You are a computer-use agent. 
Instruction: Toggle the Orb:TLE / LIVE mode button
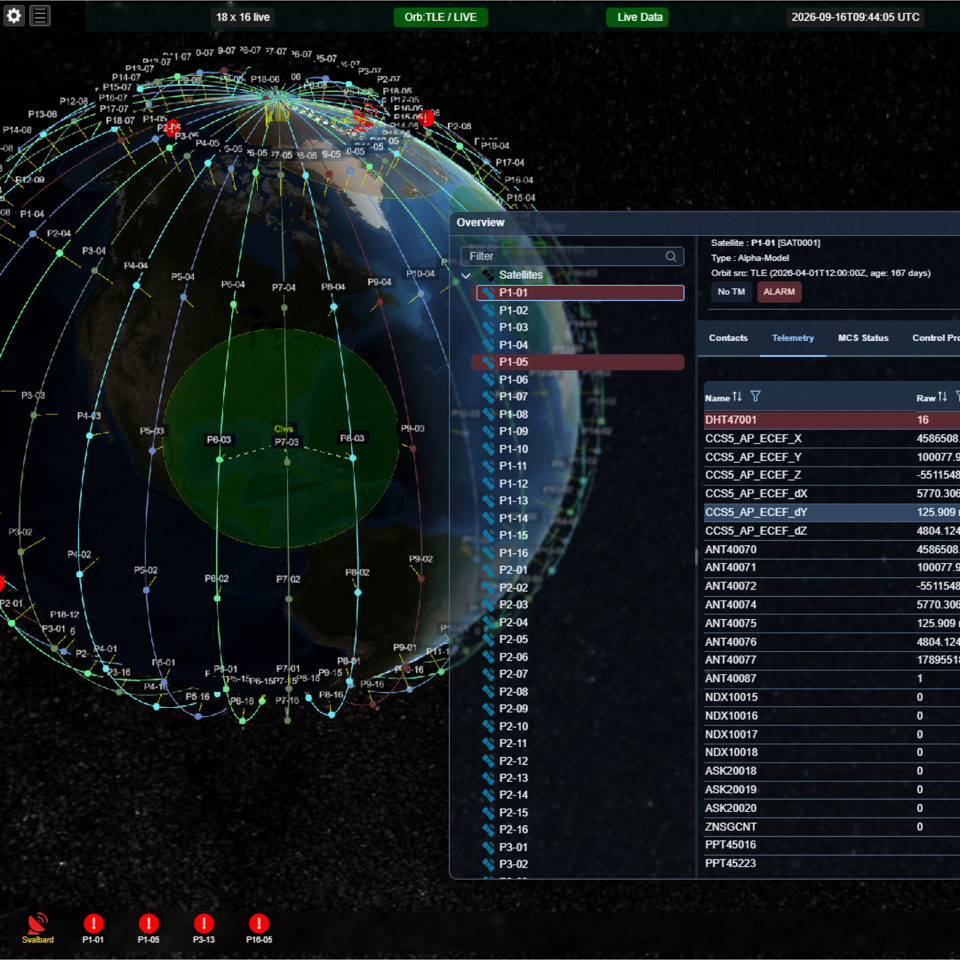[440, 17]
